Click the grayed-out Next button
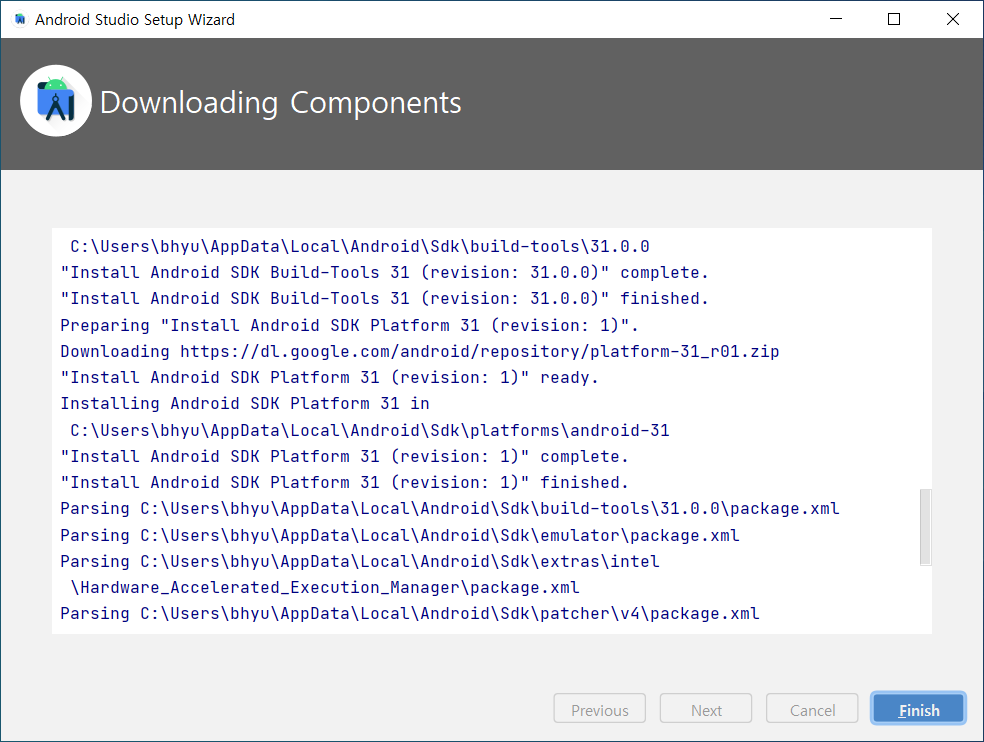The width and height of the screenshot is (984, 742). (706, 709)
